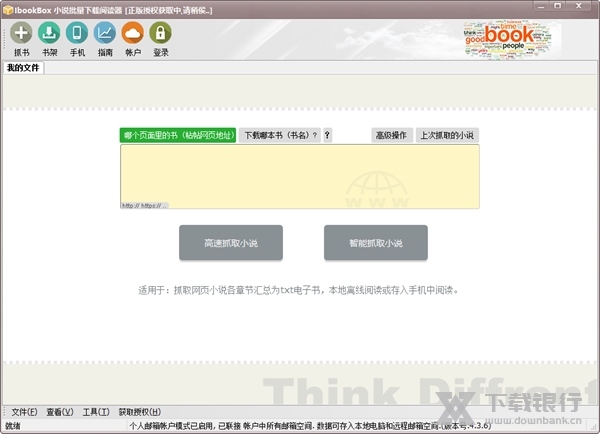The image size is (600, 434).
Task: Minimize the IbookBox window
Action: click(541, 6)
